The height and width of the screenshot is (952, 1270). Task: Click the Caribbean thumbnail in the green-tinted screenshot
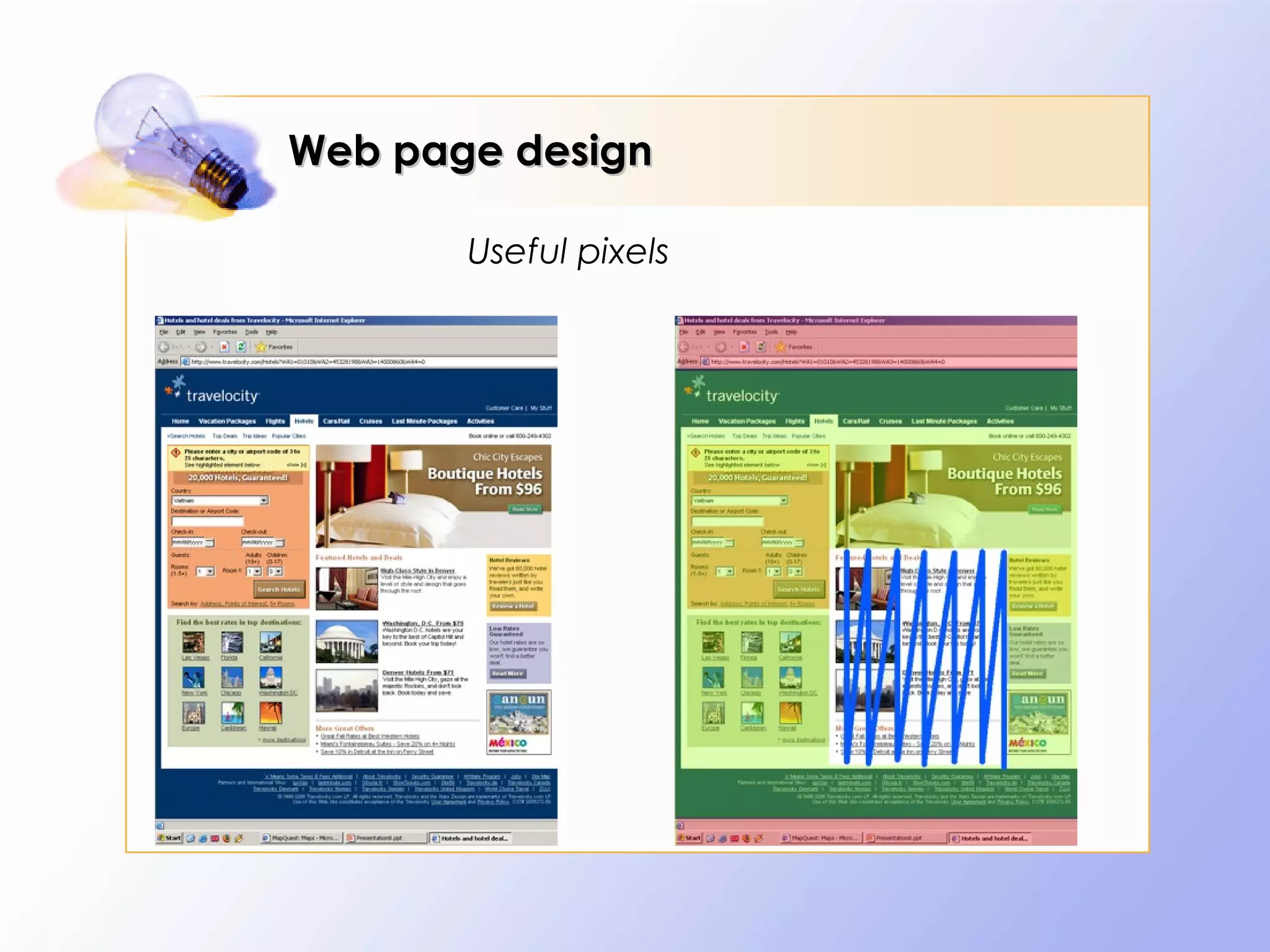[x=752, y=713]
